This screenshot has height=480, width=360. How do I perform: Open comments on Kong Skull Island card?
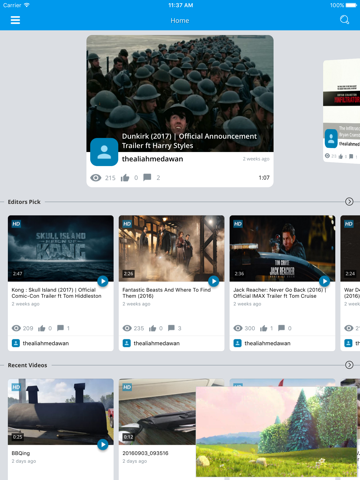pos(60,328)
